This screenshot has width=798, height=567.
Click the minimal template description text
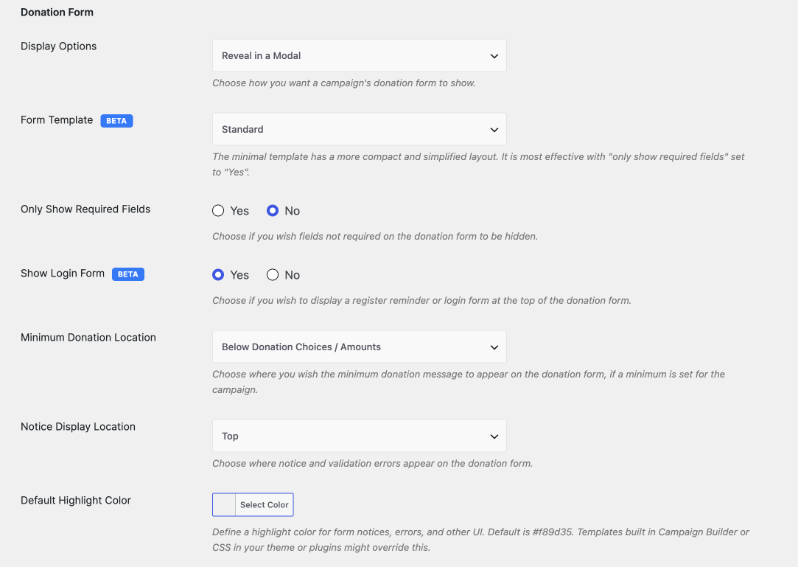tap(478, 164)
